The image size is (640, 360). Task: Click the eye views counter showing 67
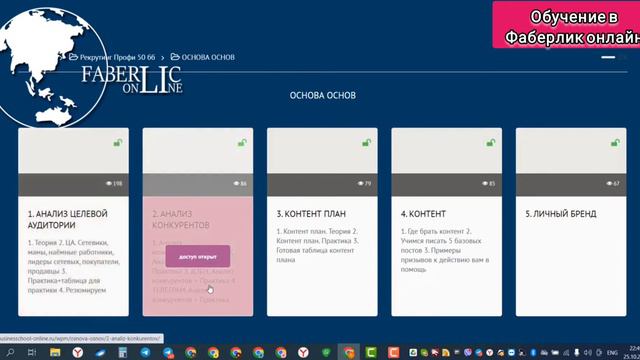613,184
